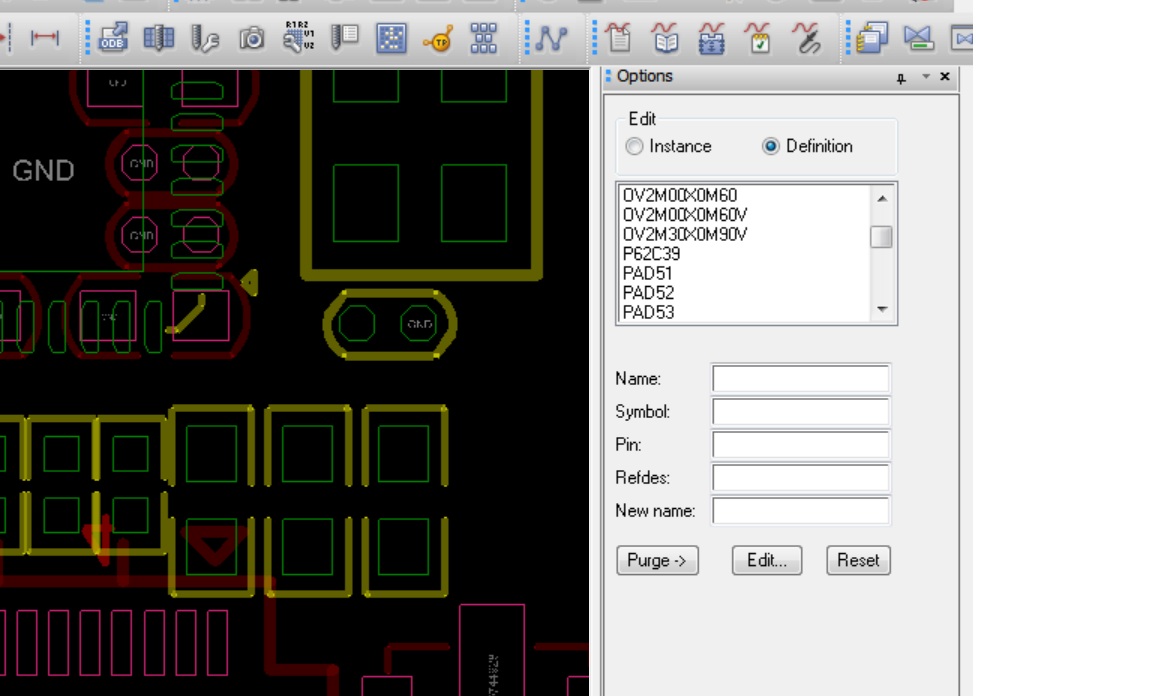The image size is (1152, 696).
Task: Select P62C39 in padstack list
Action: [x=652, y=254]
